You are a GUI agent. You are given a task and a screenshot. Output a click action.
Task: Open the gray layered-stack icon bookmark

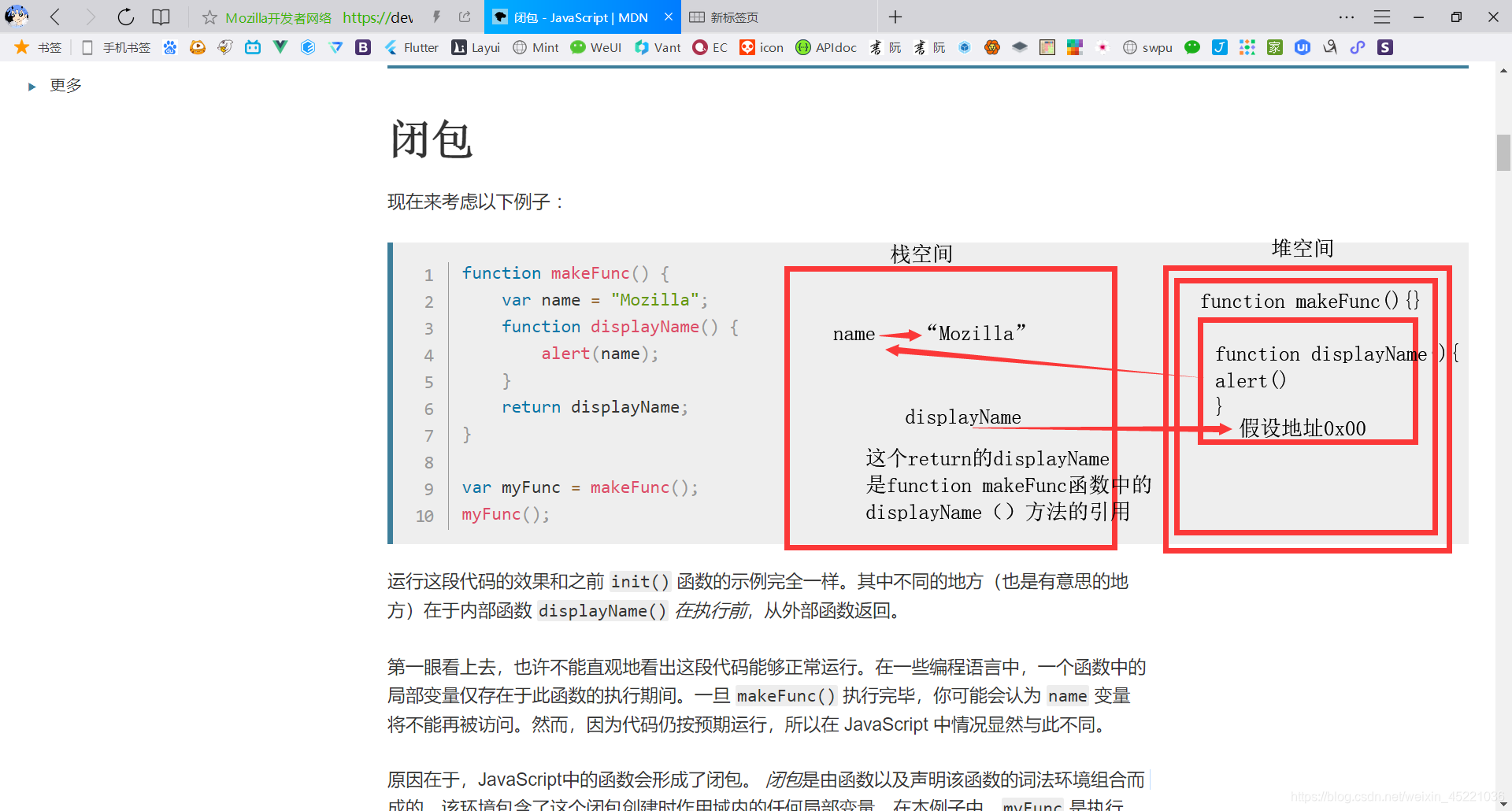point(1020,47)
